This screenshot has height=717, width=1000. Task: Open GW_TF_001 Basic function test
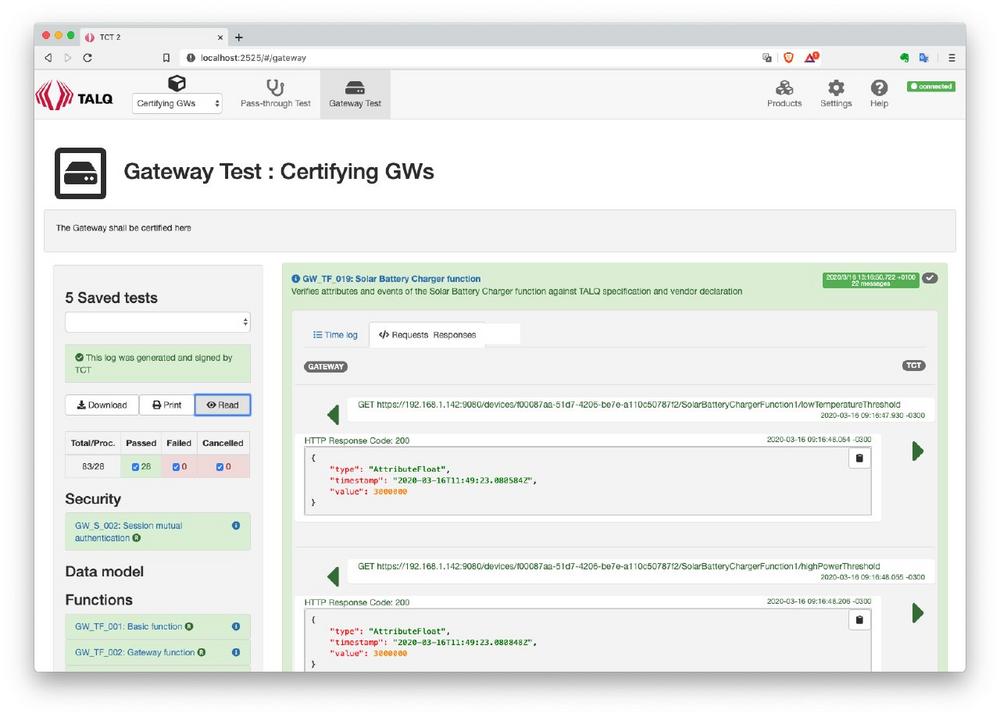(128, 626)
